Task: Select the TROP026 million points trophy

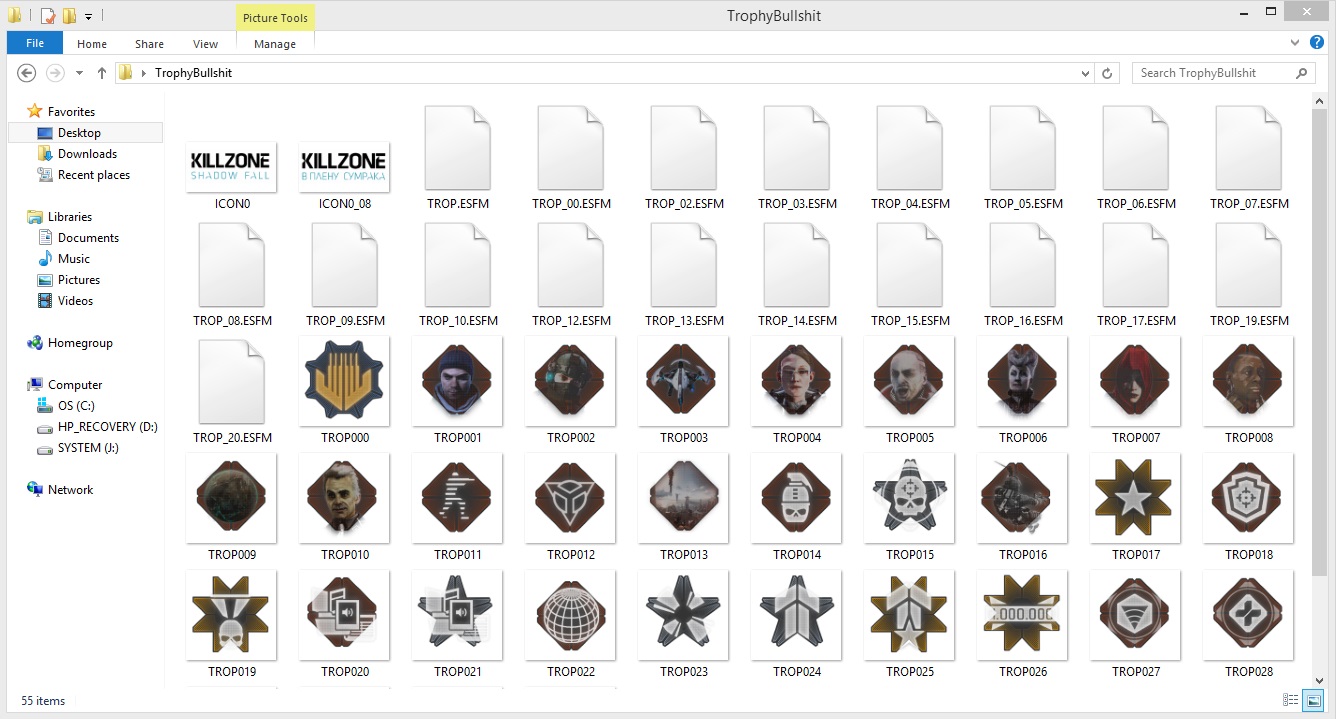Action: (1023, 615)
